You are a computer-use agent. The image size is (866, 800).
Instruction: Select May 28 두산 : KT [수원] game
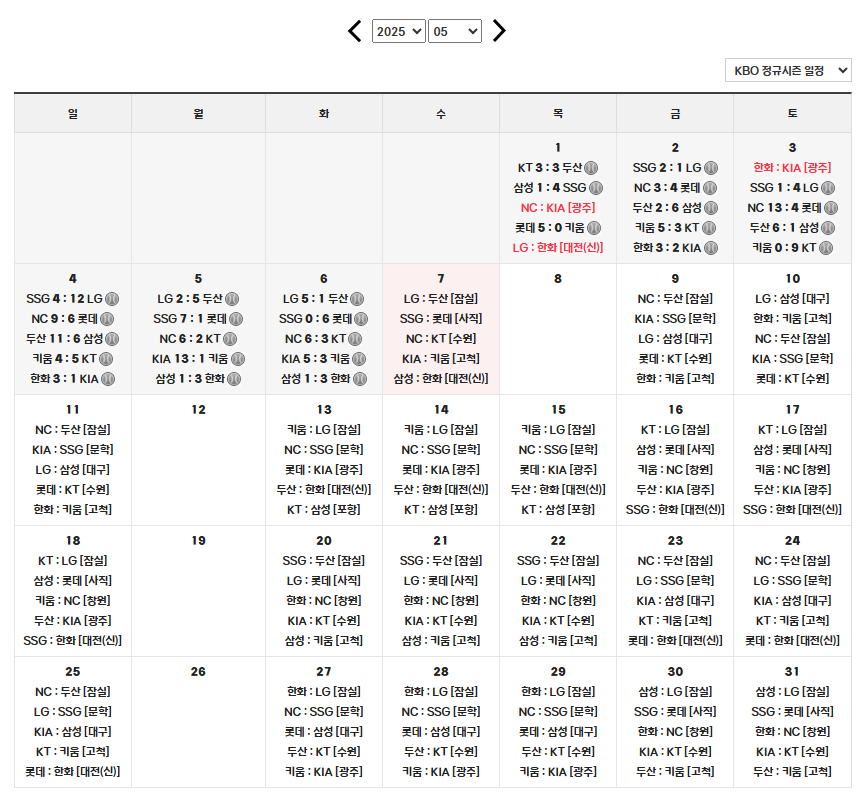point(441,751)
